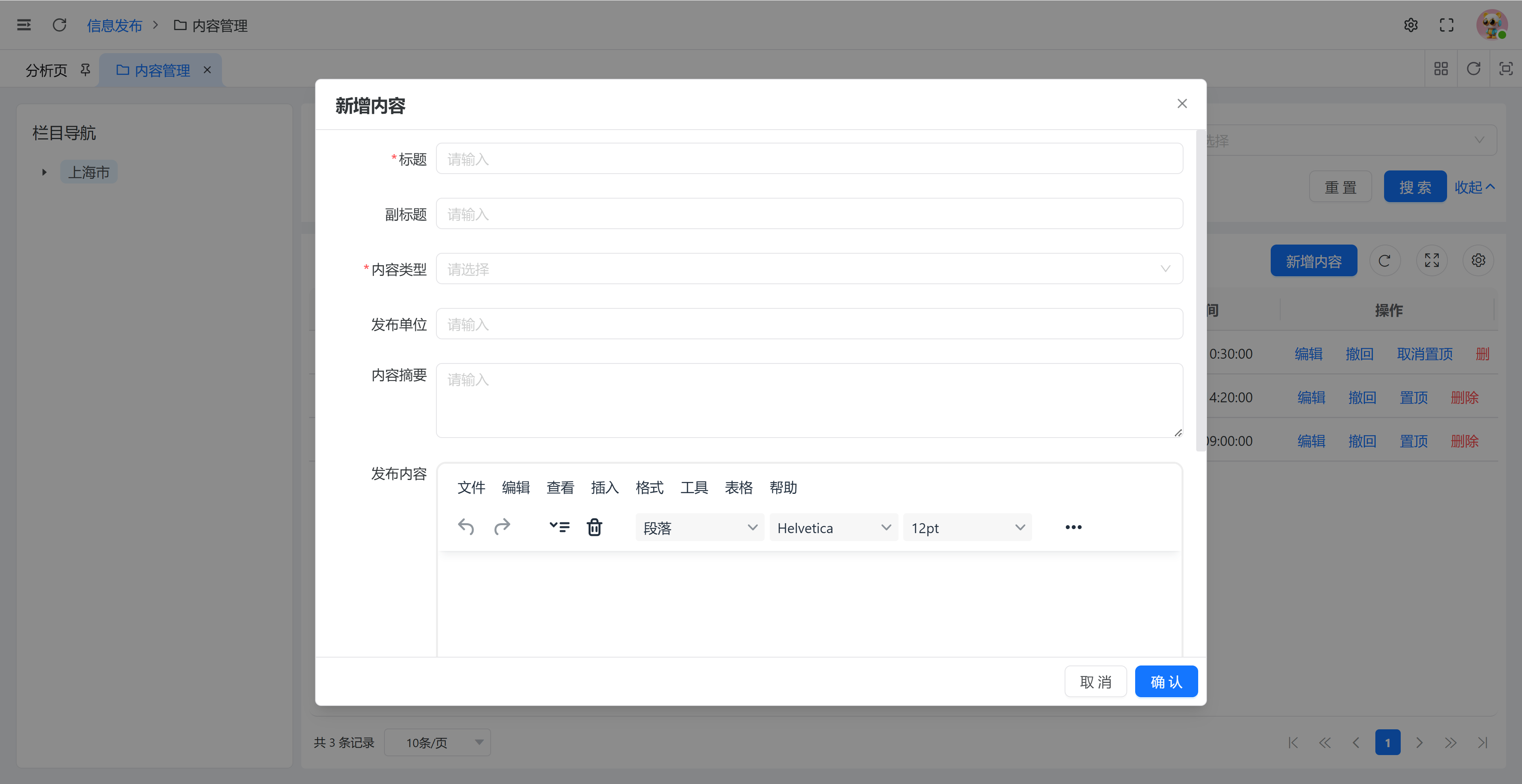
Task: Click the refresh icon next to breadcrumb
Action: (60, 25)
